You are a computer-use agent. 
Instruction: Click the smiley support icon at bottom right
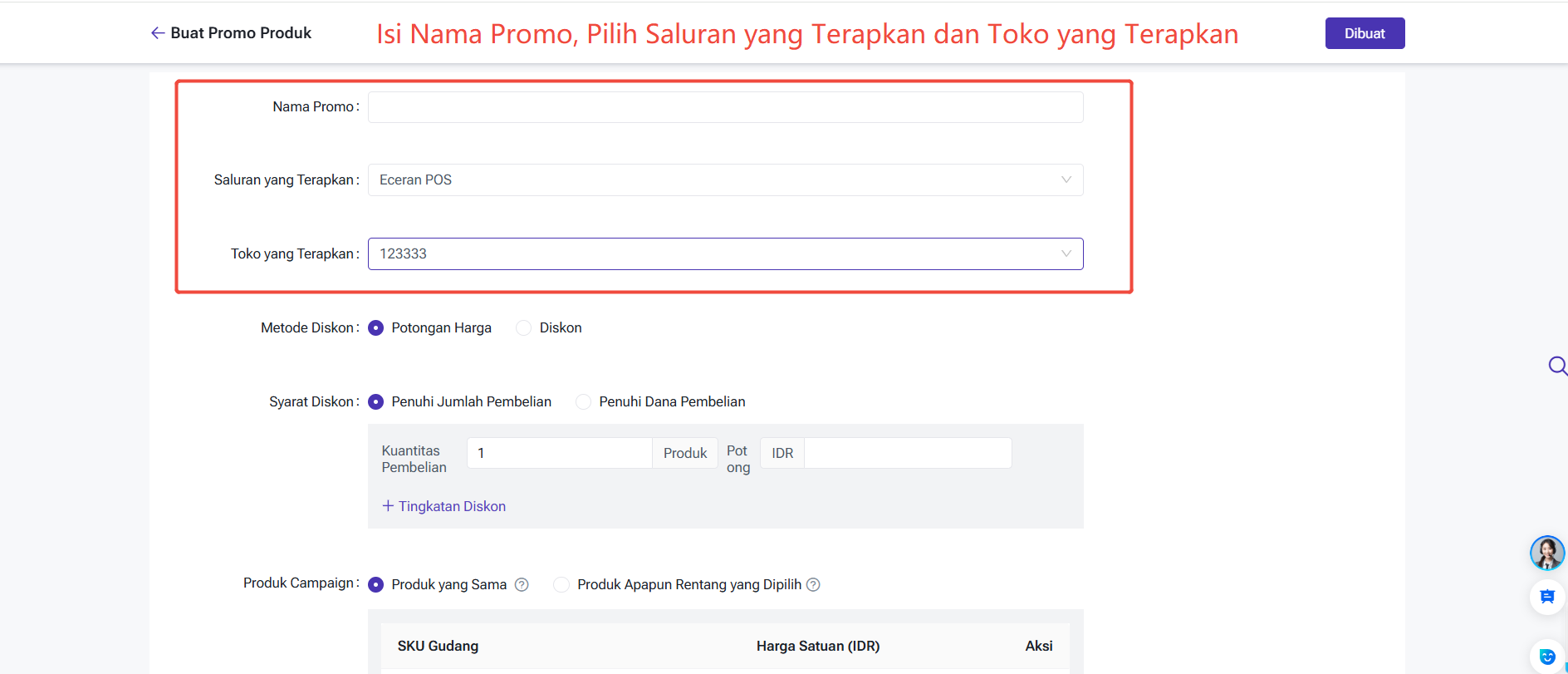[1546, 657]
